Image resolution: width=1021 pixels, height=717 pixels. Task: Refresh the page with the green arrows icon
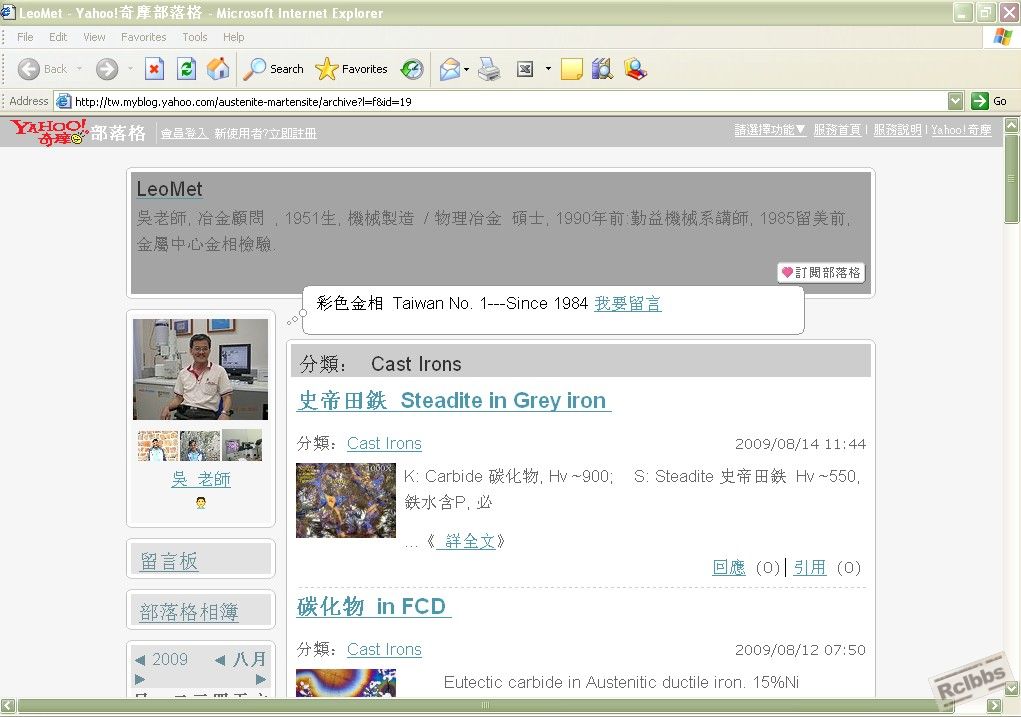186,69
